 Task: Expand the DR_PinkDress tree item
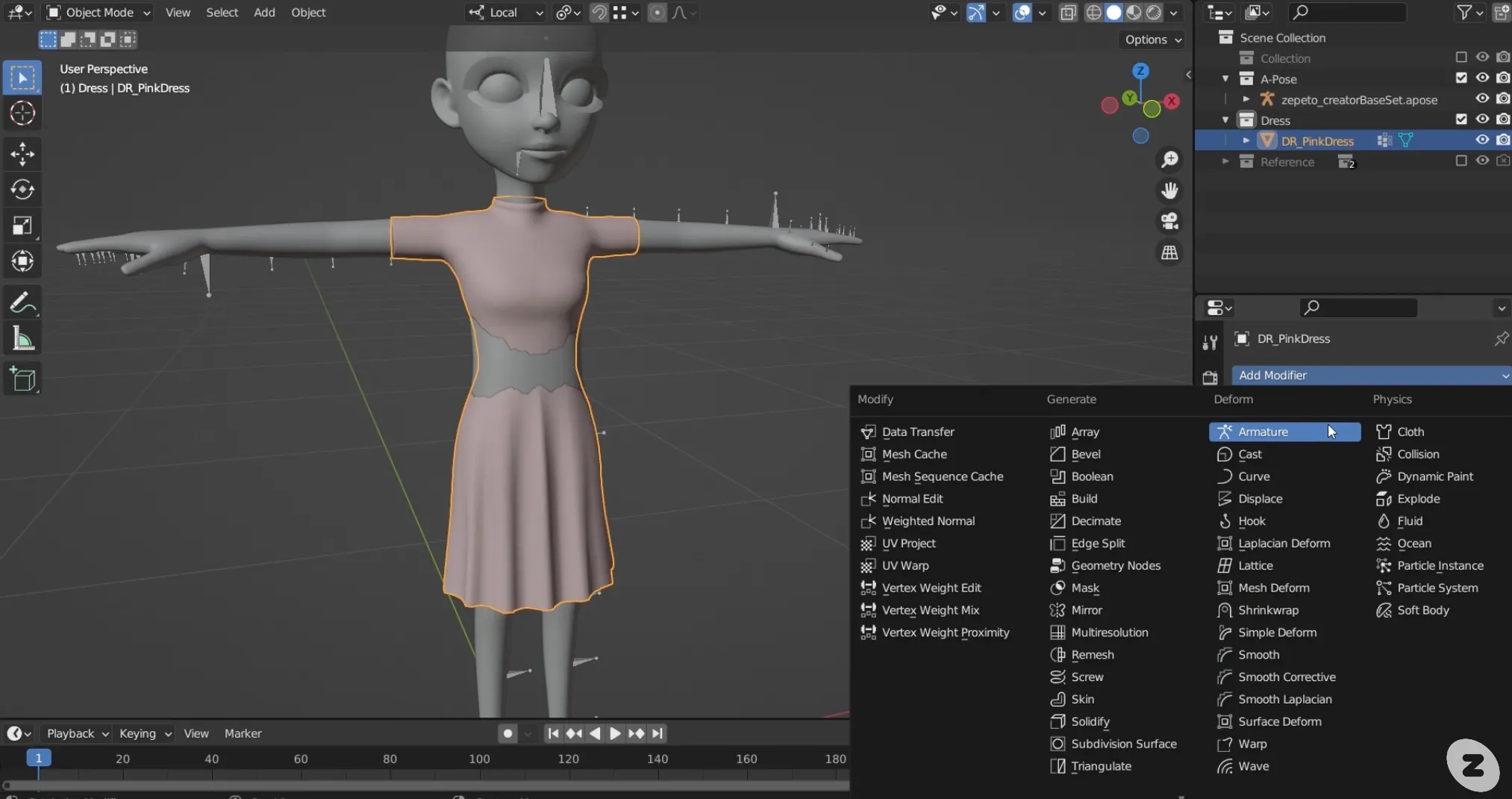point(1246,140)
